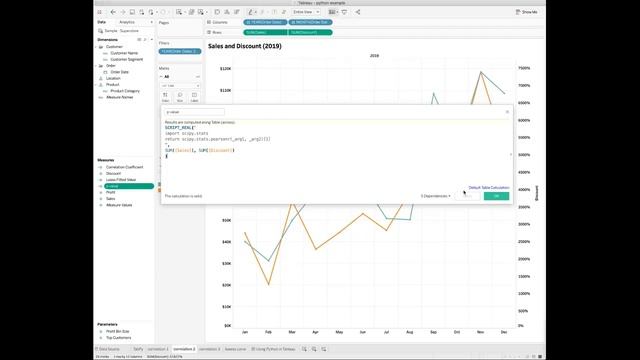640x360 pixels.
Task: Click the calculation name input field
Action: [195, 112]
